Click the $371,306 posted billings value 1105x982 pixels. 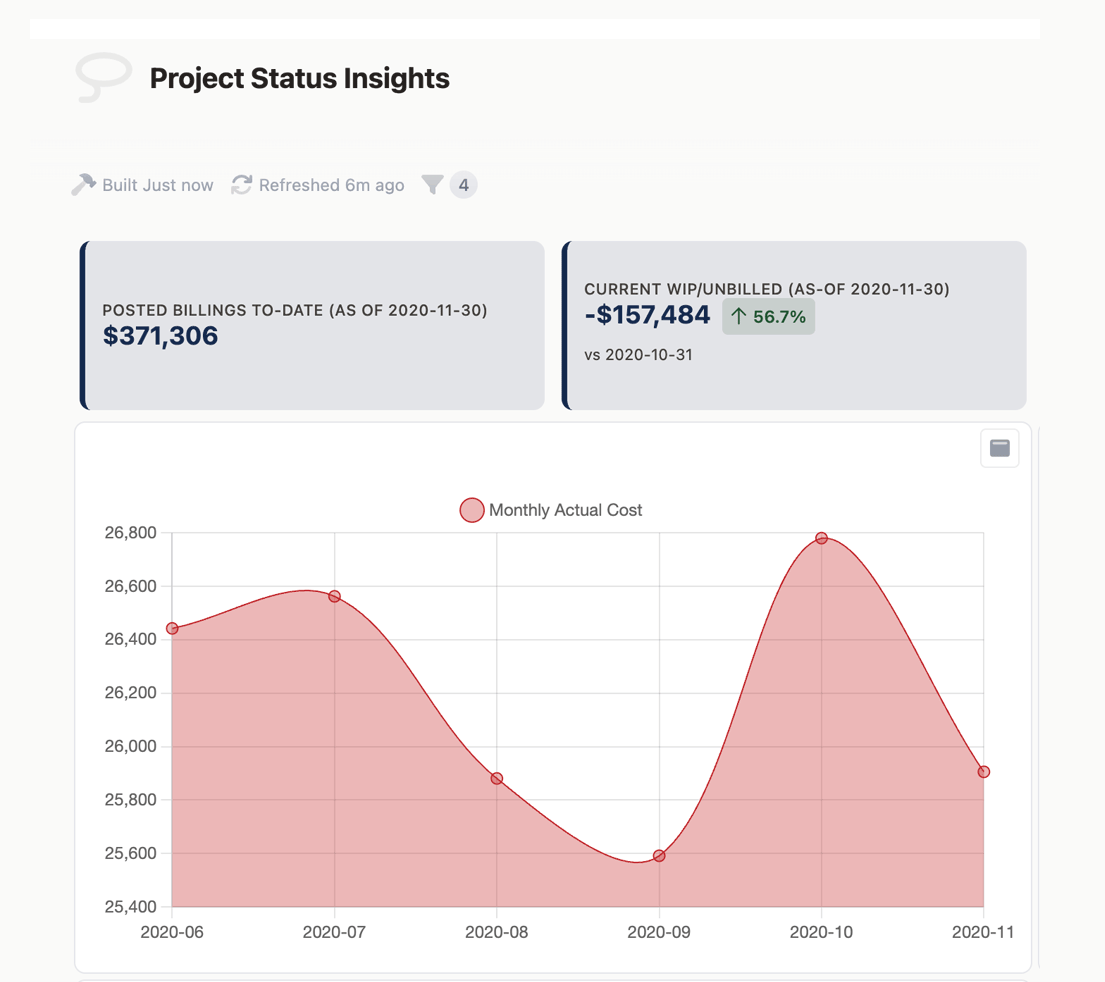click(161, 336)
